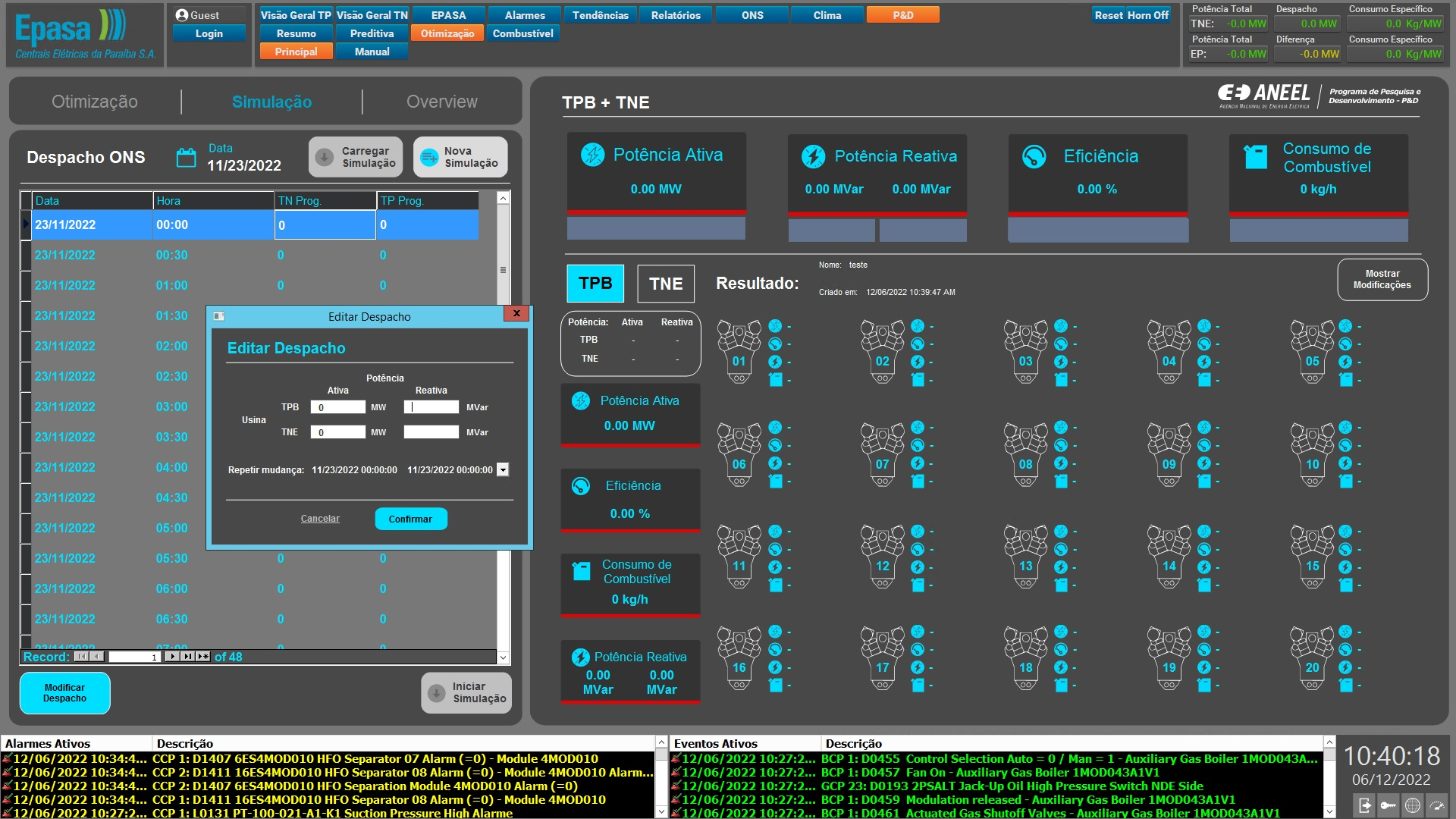The image size is (1456, 819).
Task: Select engine unit 13 icon
Action: [1025, 556]
